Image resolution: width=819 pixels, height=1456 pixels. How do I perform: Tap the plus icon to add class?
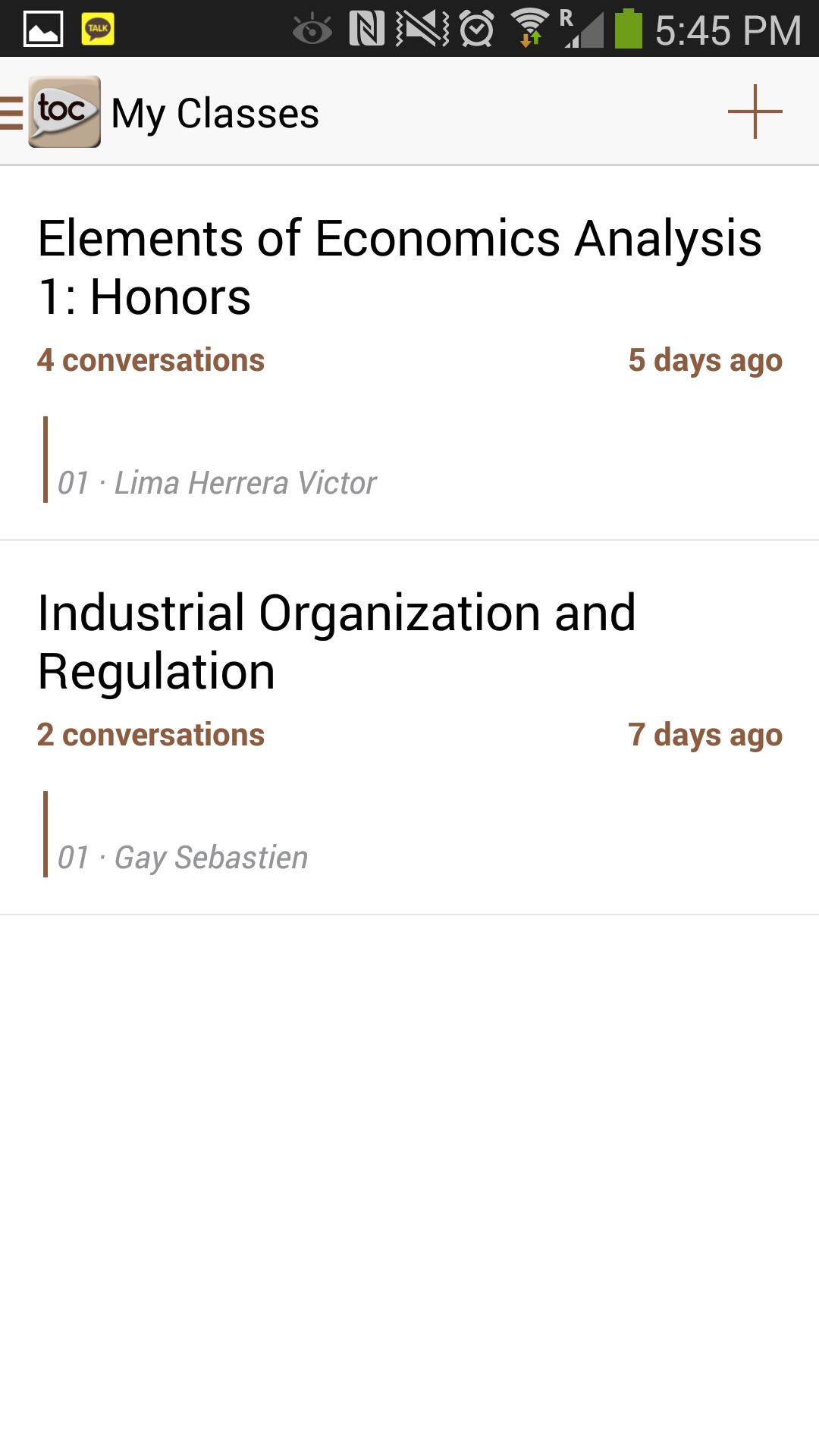pos(755,112)
